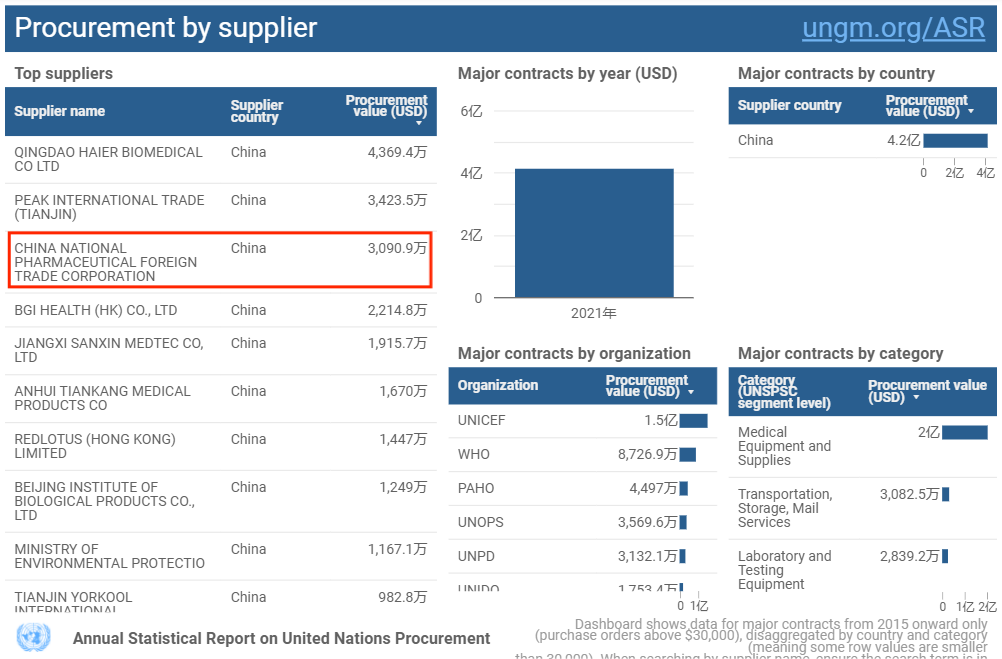Click "China" in the Redlotus row
Viewport: 1002px width, 659px height.
(249, 439)
